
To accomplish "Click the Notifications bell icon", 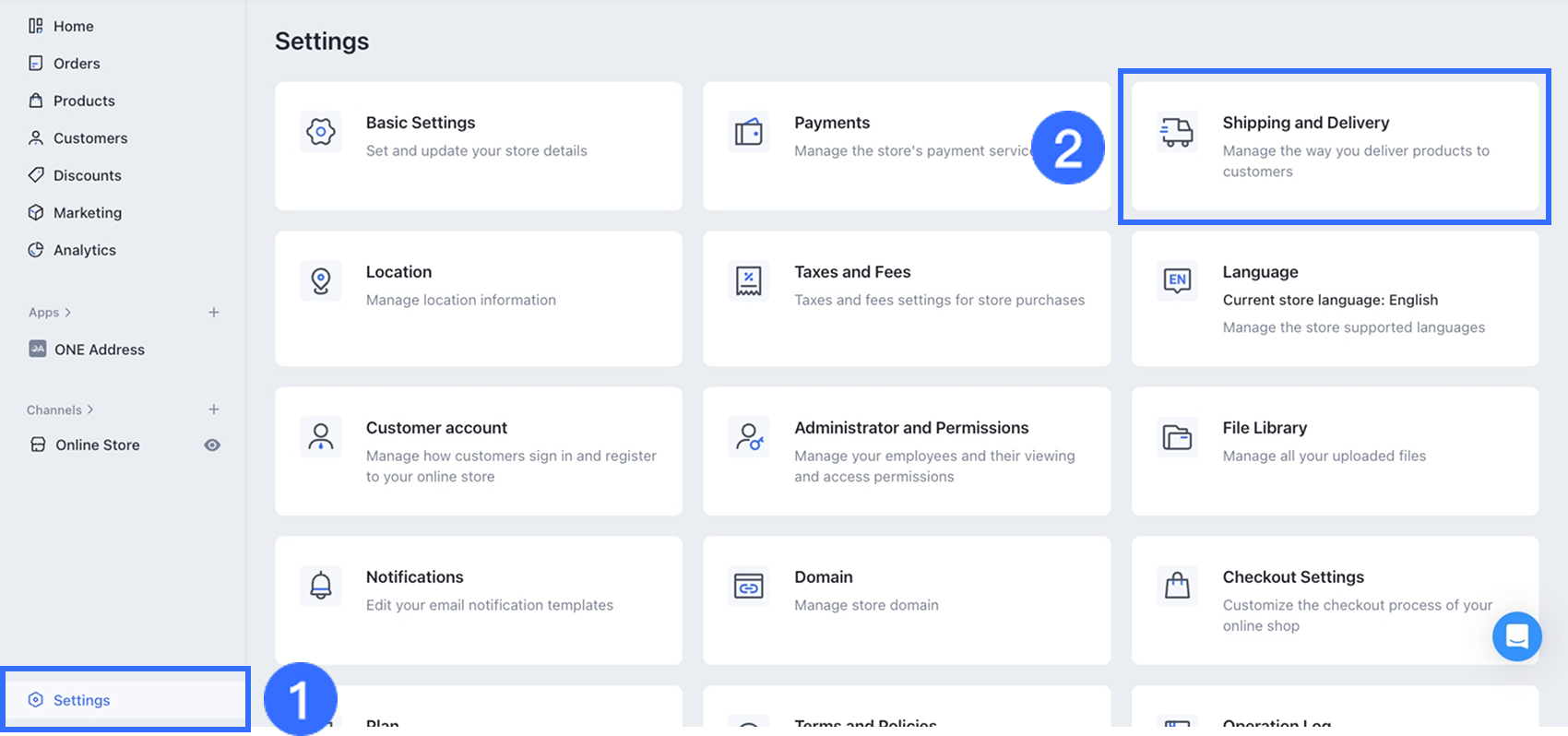I will click(x=321, y=586).
